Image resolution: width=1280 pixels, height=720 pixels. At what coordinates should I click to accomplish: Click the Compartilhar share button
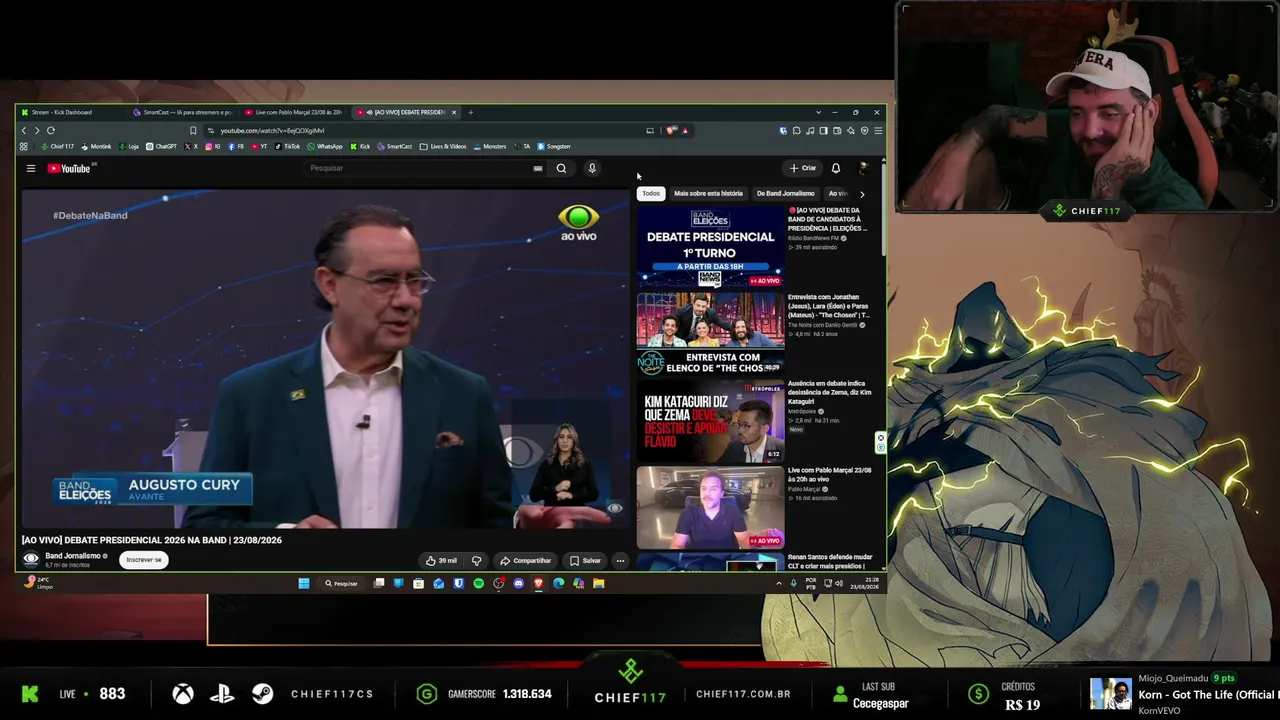click(525, 561)
